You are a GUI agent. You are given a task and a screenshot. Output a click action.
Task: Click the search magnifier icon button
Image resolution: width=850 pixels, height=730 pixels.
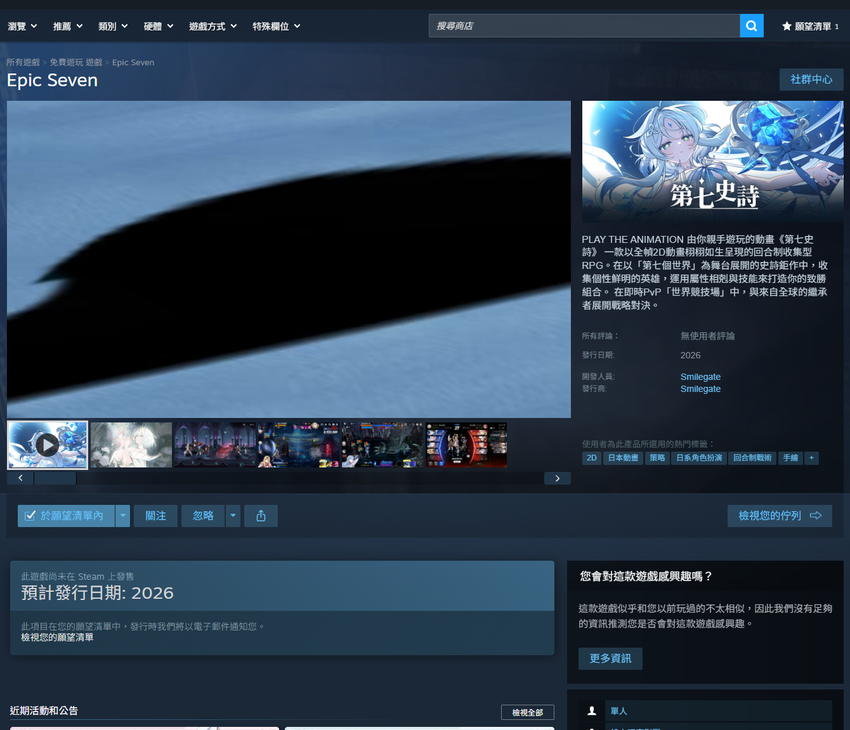(751, 26)
